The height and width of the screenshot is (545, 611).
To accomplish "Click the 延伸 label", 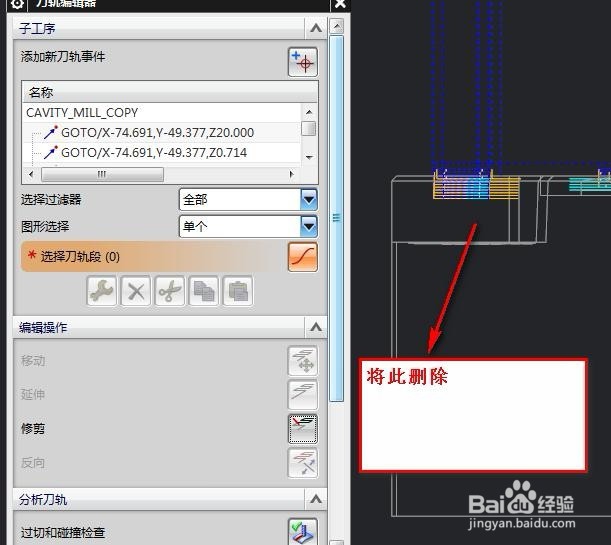I will click(x=33, y=395).
